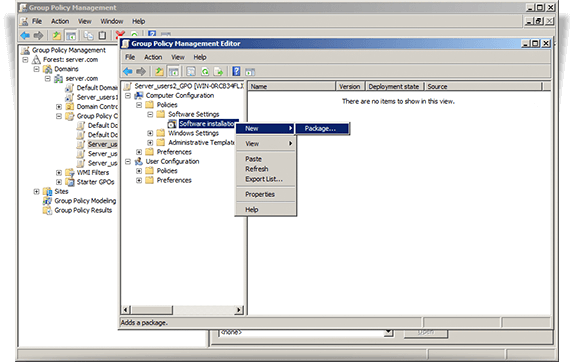Viewport: 574px width, 362px height.
Task: Collapse the User Configuration node
Action: [x=128, y=161]
